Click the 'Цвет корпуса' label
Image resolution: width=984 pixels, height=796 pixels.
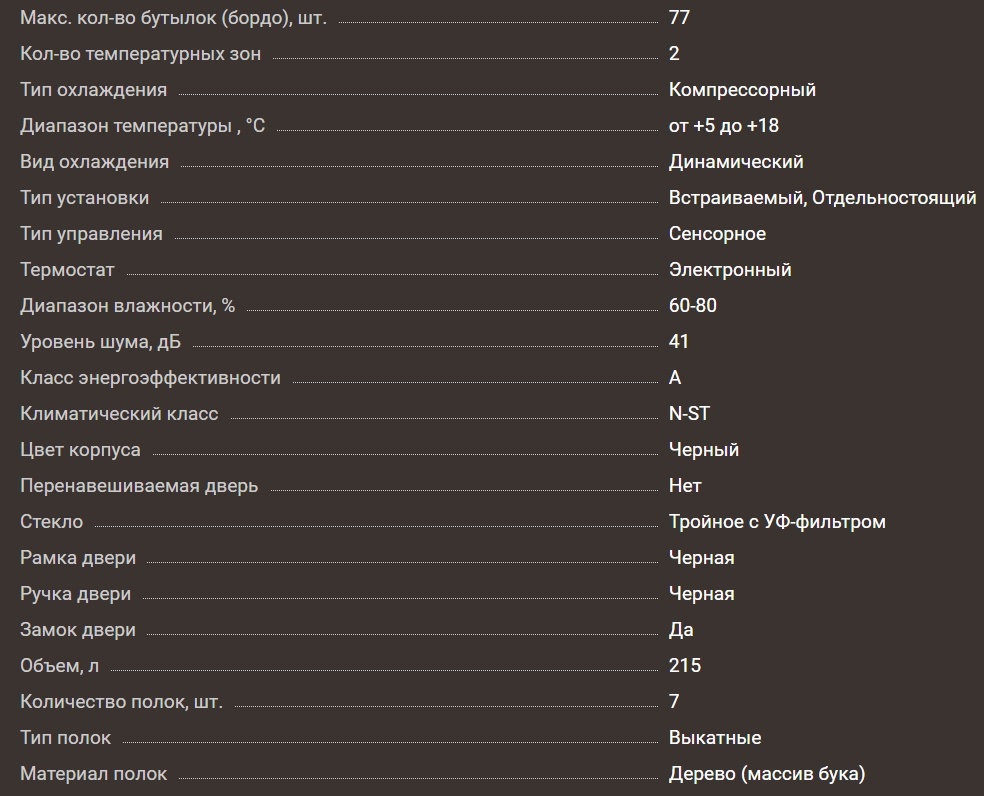(x=80, y=450)
